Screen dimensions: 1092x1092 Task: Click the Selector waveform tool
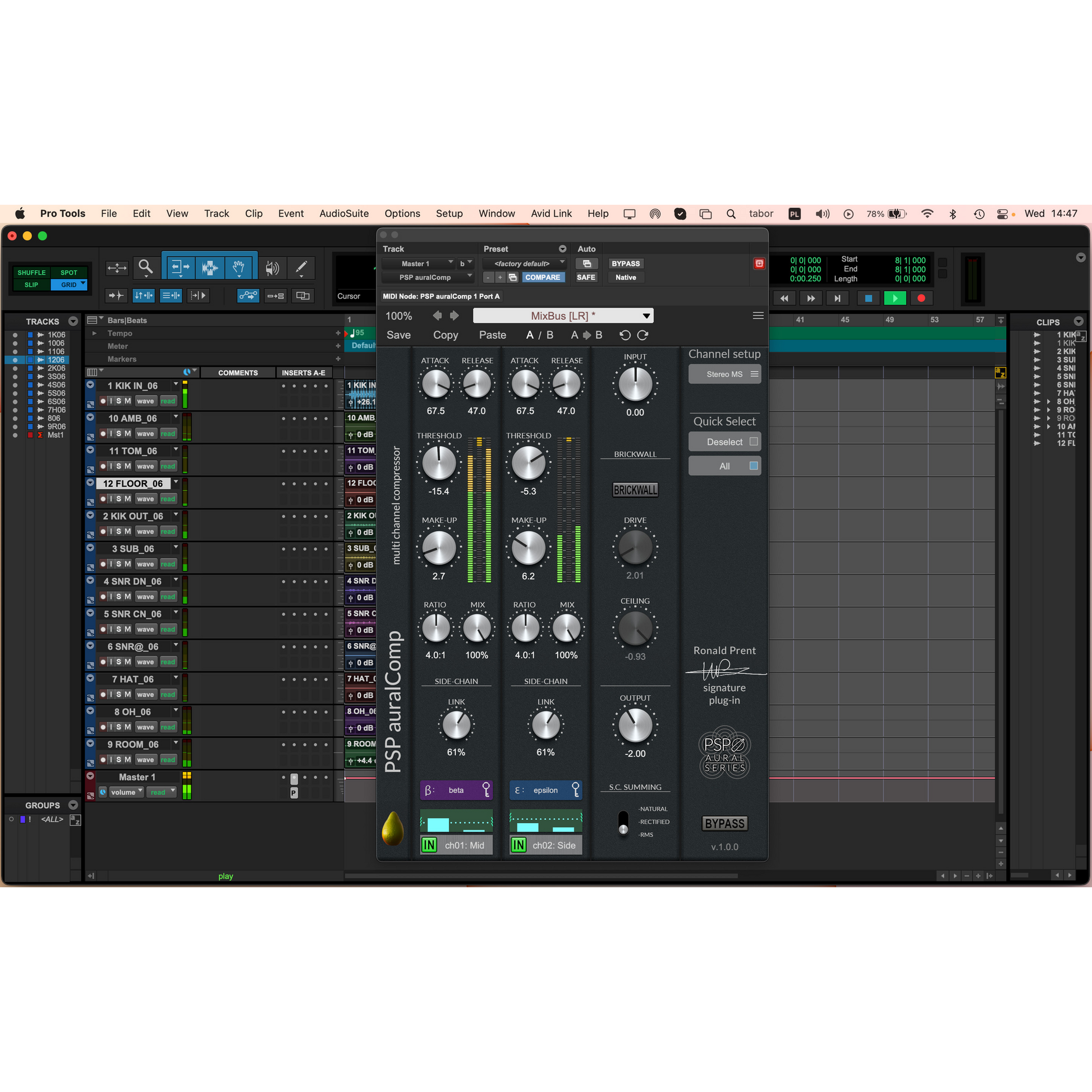210,267
